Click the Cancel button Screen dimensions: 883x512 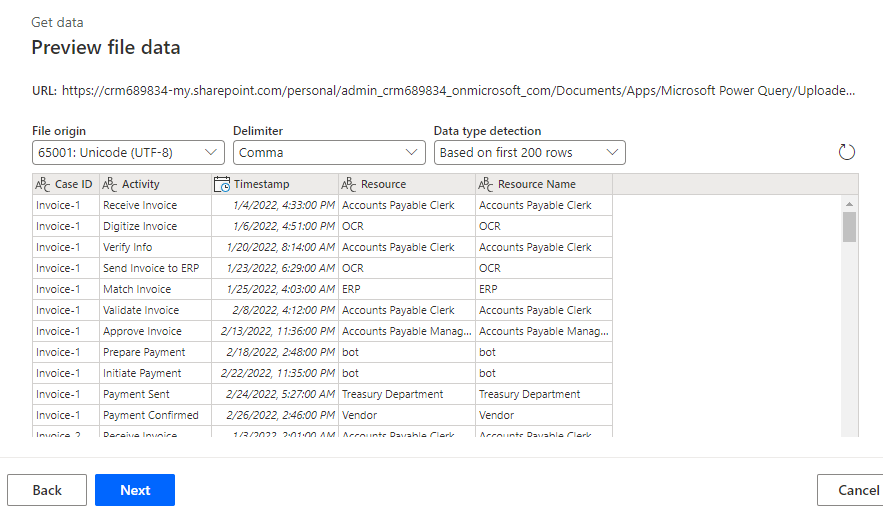pos(850,490)
